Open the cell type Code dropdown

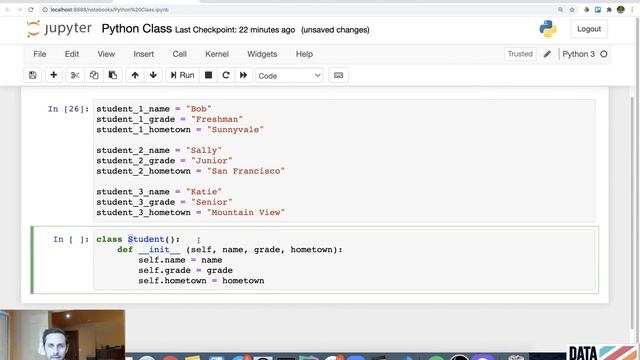tap(289, 76)
